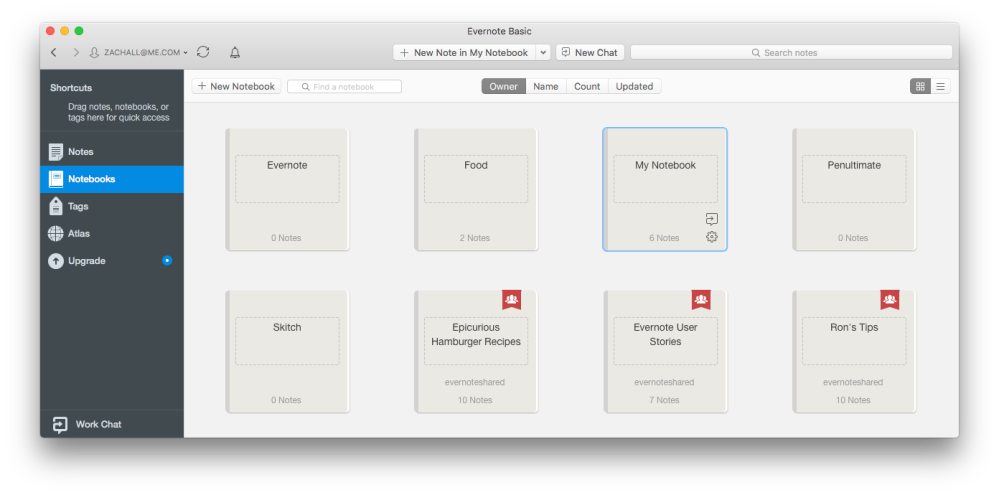This screenshot has height=495, width=999.
Task: Open the ZACHALL@ME.COM account dropdown
Action: 140,52
